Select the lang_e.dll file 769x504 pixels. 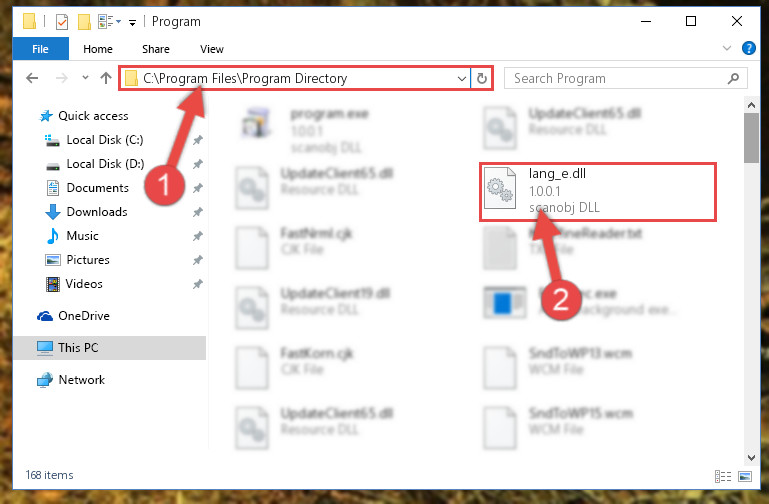[x=598, y=192]
